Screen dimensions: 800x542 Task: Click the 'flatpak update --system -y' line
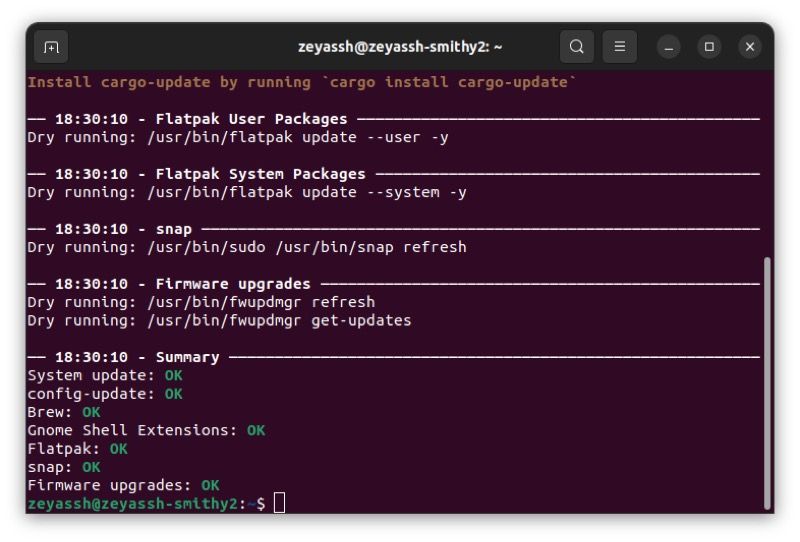click(247, 192)
